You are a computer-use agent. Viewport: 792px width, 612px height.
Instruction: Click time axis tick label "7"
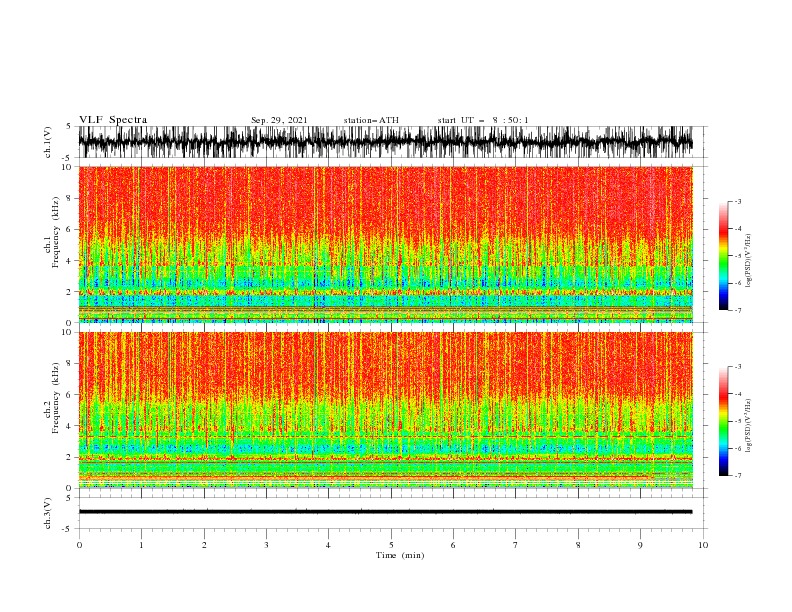(516, 545)
